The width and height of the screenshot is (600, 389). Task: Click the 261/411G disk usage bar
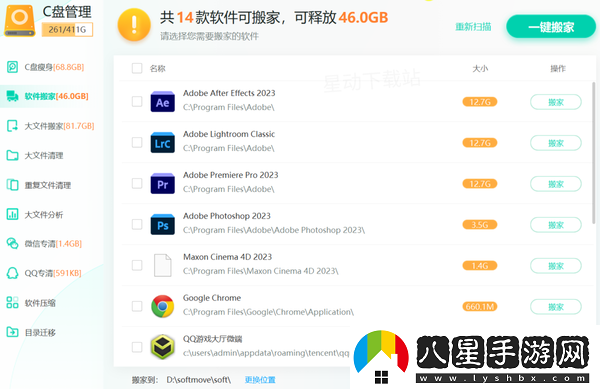[x=67, y=29]
